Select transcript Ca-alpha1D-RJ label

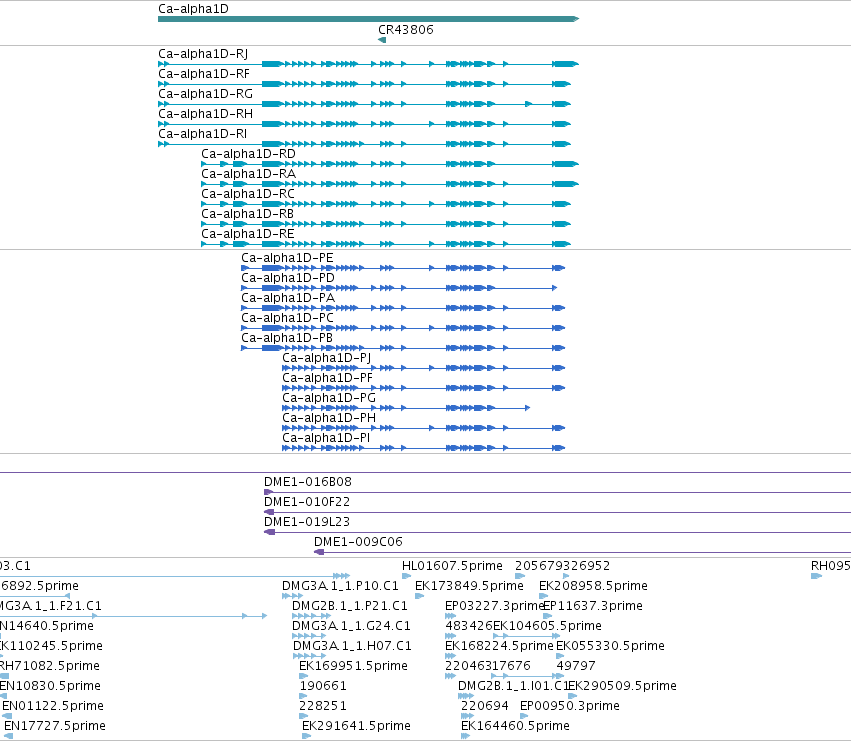tap(203, 54)
